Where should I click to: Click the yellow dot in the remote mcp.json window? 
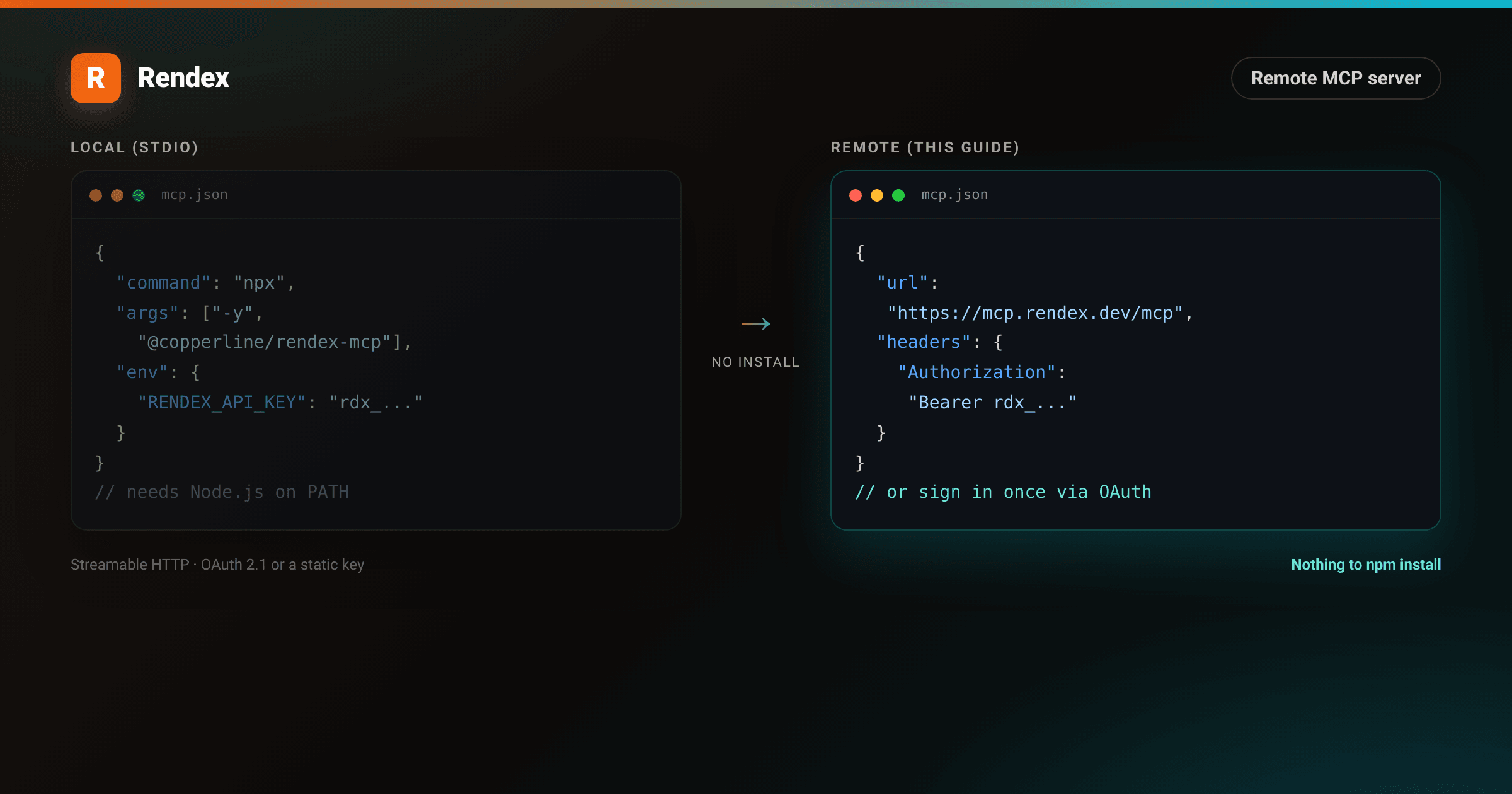pos(877,195)
